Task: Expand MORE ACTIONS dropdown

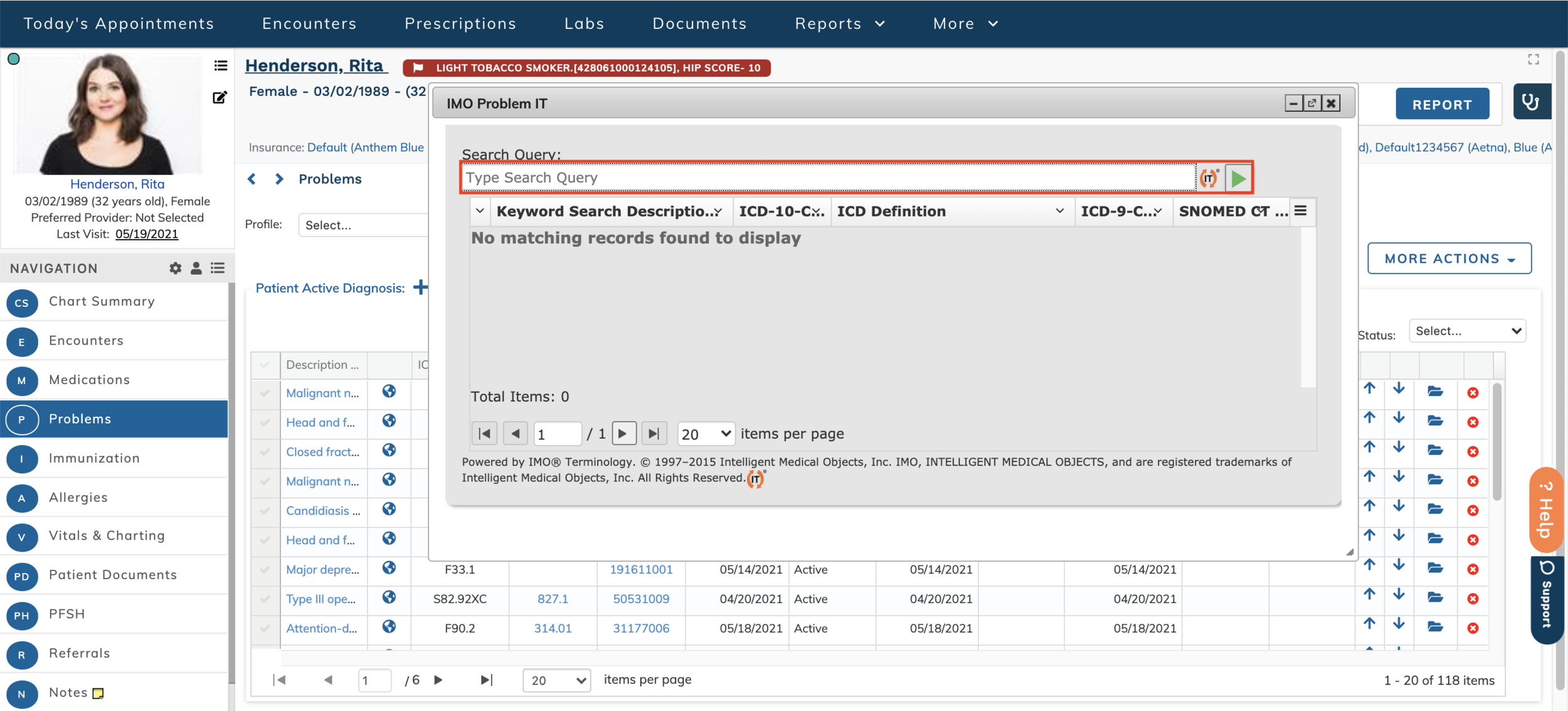Action: pyautogui.click(x=1449, y=259)
